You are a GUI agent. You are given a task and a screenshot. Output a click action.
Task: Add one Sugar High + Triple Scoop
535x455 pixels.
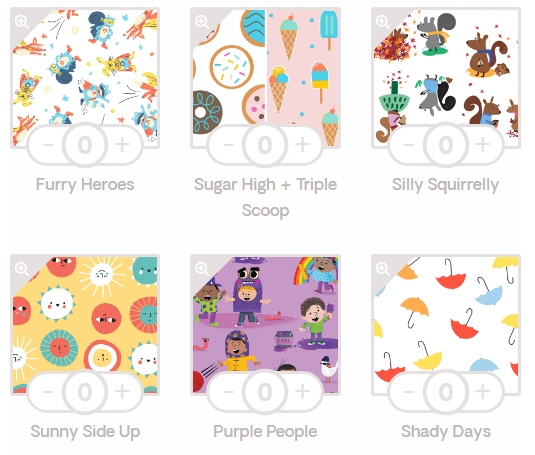click(x=302, y=145)
